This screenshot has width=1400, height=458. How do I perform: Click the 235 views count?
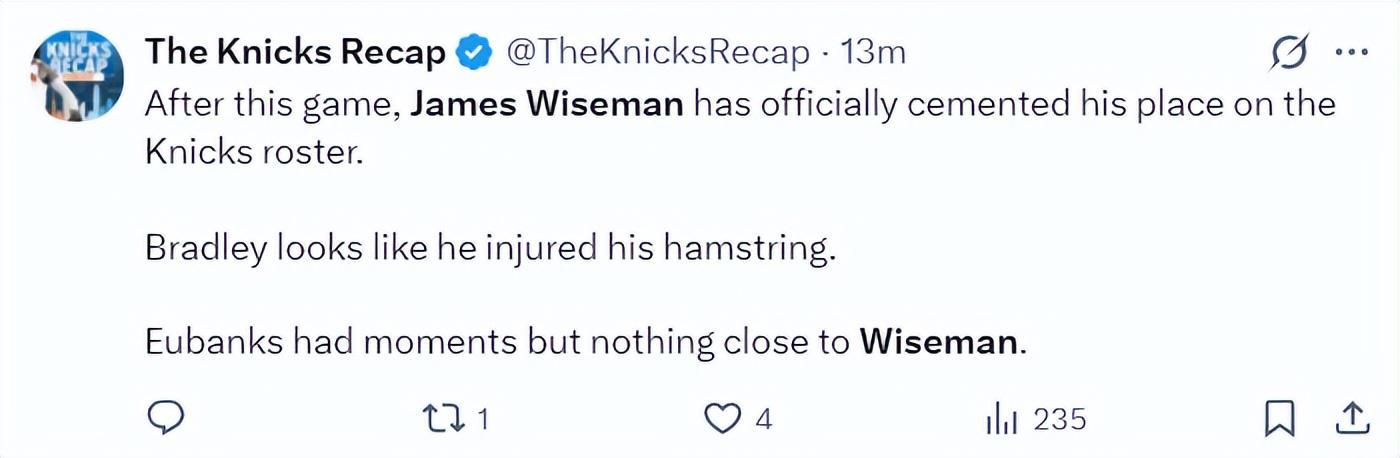point(1060,419)
